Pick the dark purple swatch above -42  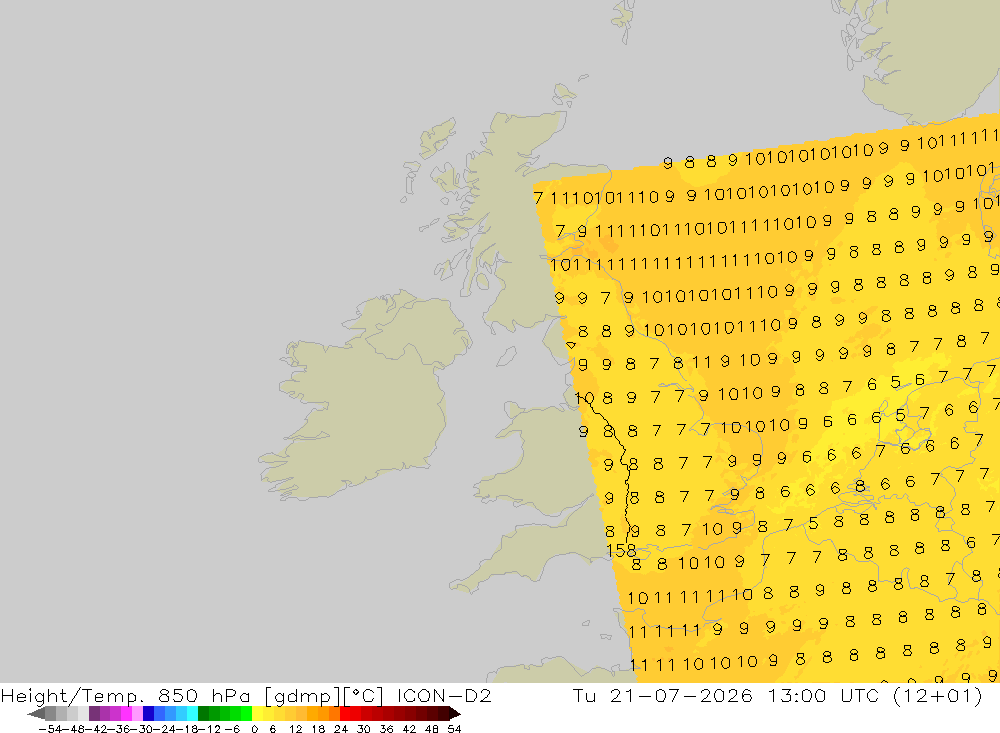[x=94, y=714]
